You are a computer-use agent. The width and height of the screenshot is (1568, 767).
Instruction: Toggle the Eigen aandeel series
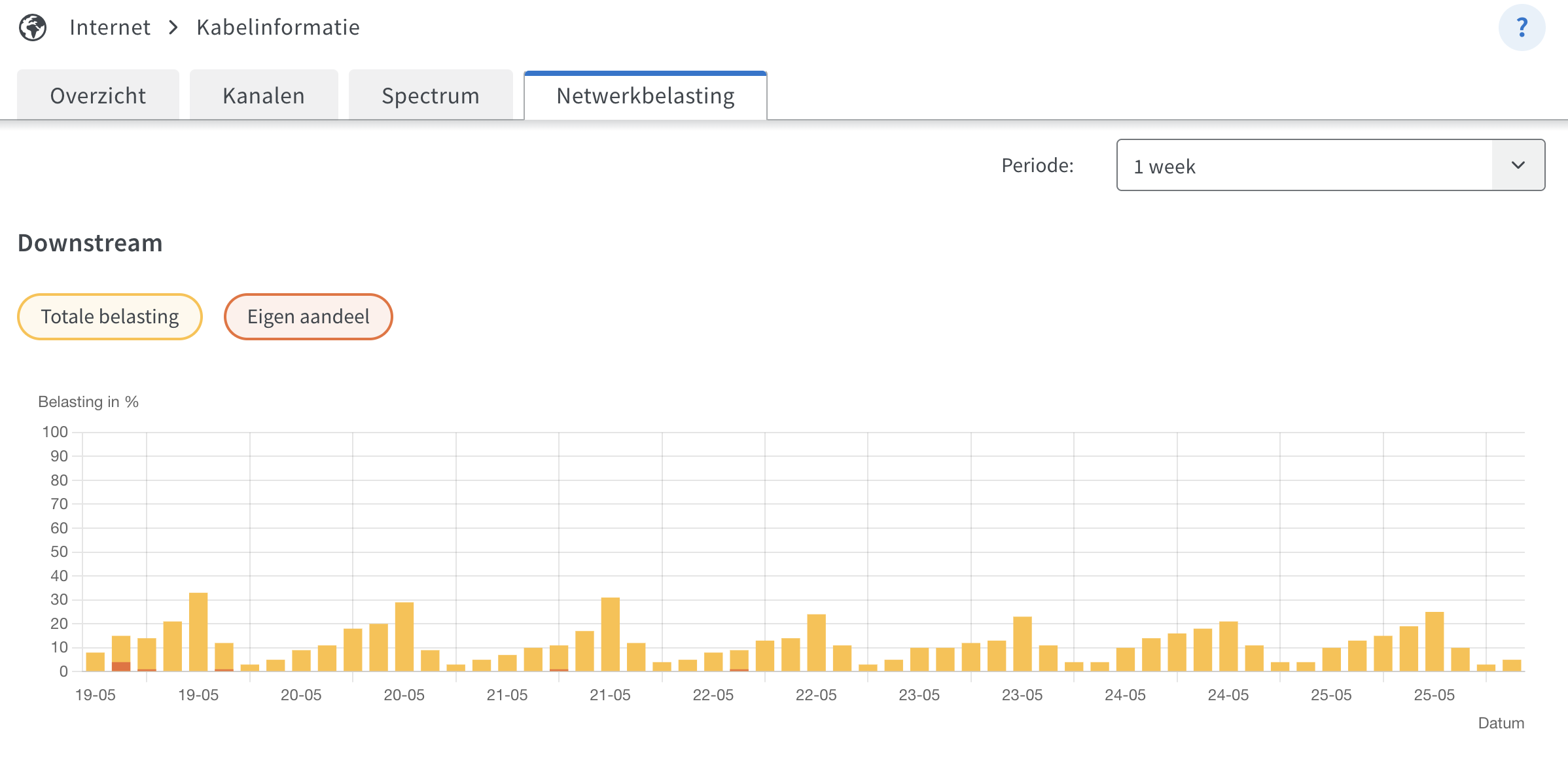click(x=308, y=317)
